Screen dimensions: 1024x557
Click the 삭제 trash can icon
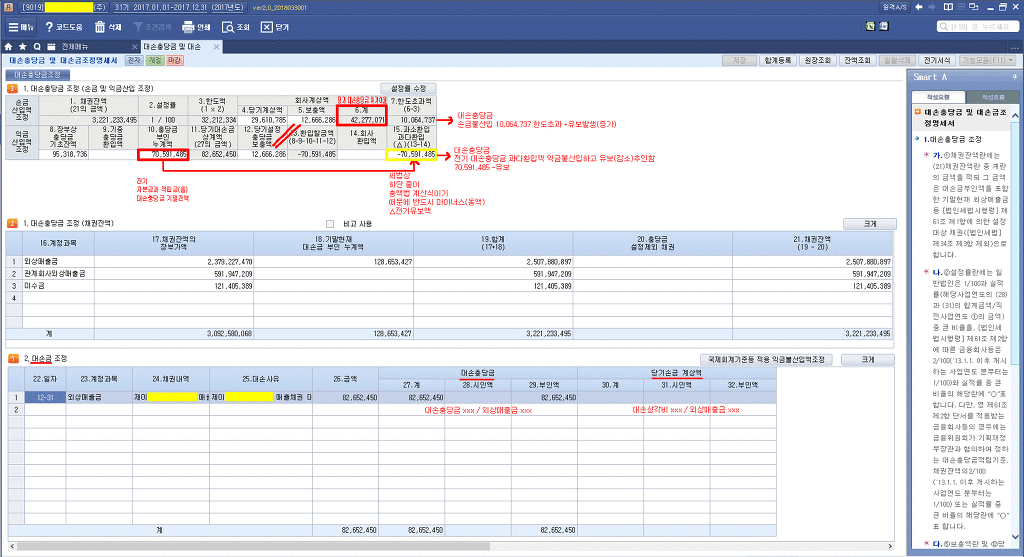pos(100,27)
